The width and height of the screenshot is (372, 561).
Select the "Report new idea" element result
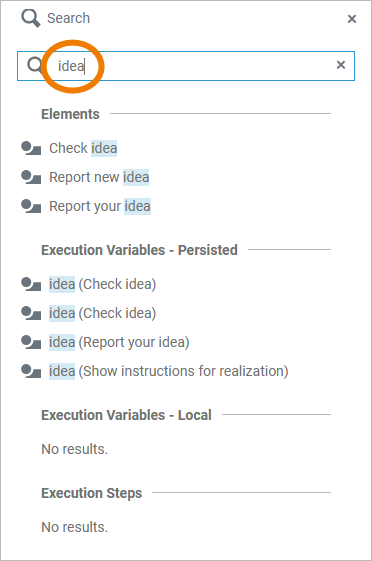point(99,177)
